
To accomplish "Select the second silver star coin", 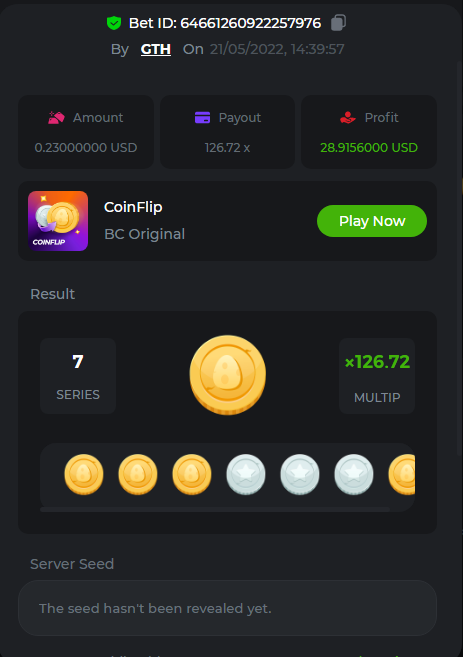I will coord(300,474).
